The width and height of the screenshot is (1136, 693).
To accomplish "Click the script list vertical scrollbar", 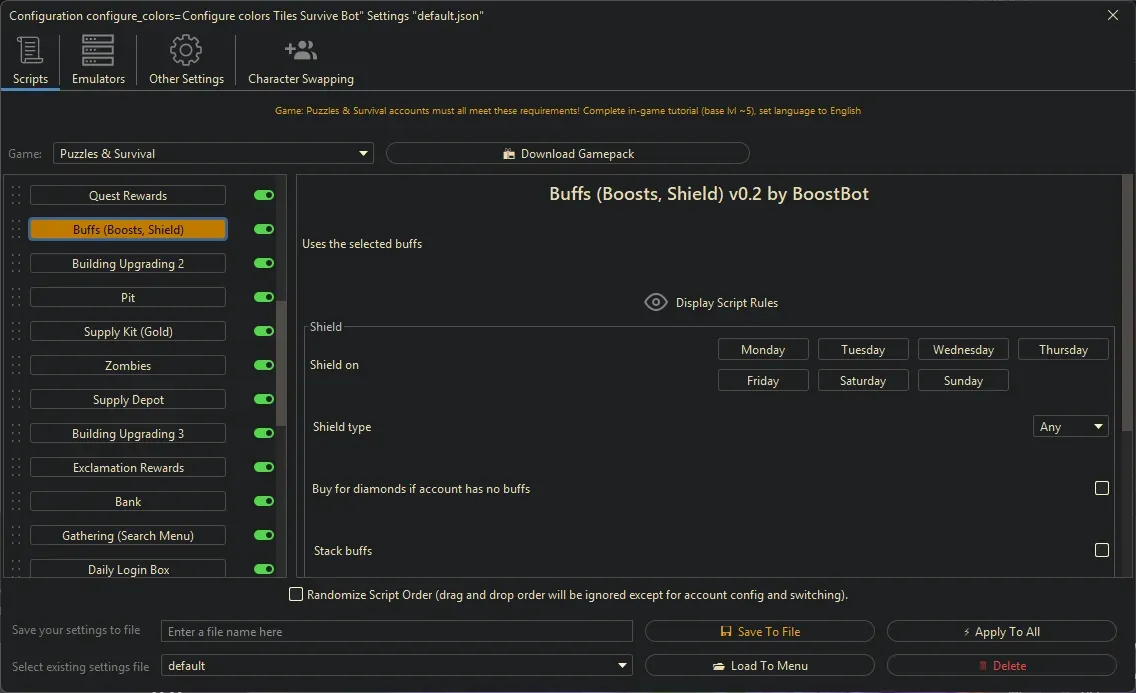I will coord(281,360).
